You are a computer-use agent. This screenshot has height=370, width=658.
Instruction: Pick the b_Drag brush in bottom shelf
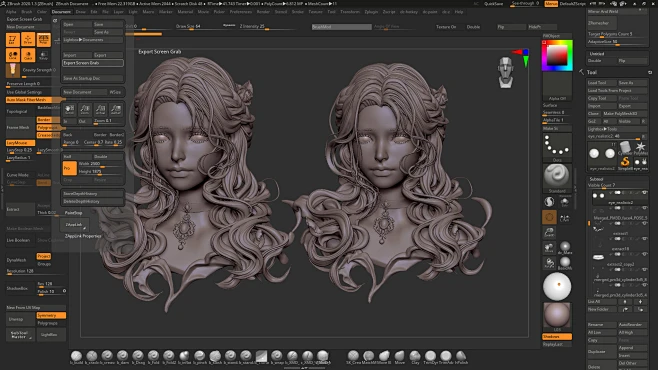pos(138,357)
